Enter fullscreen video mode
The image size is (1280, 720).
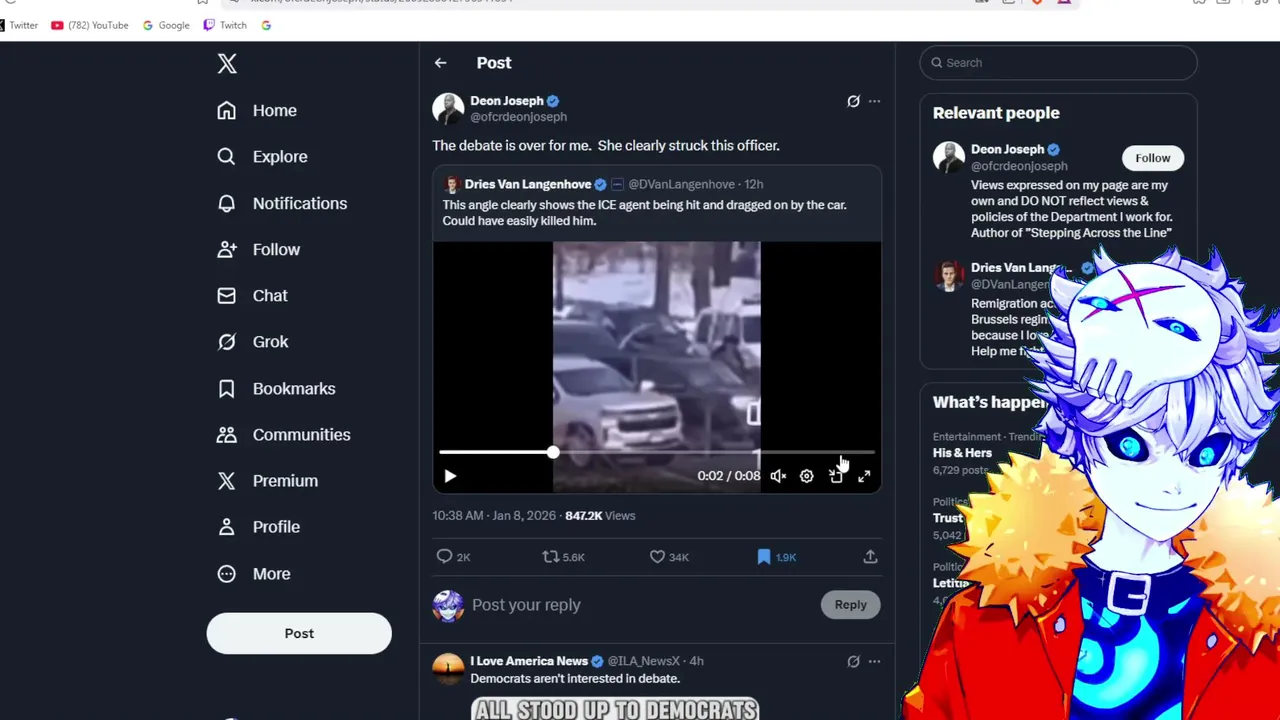click(864, 476)
